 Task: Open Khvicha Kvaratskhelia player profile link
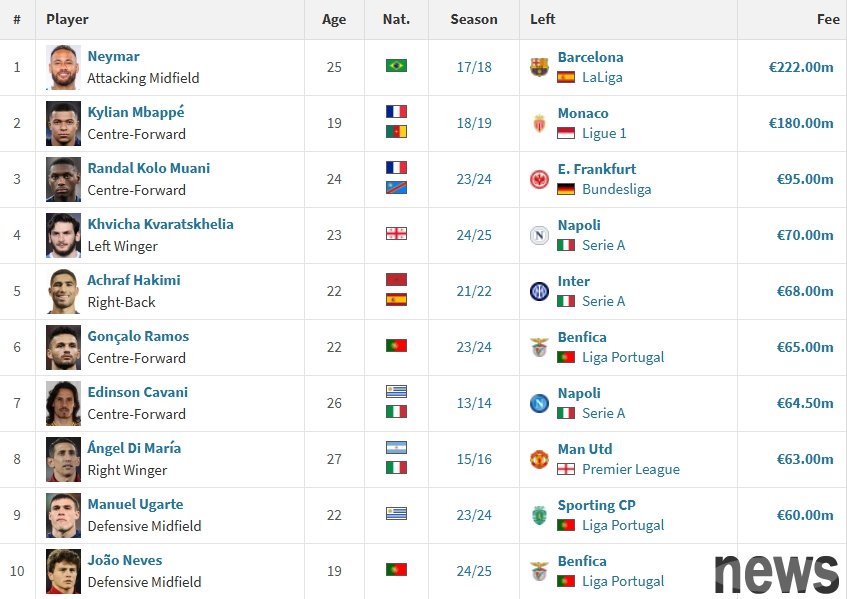click(160, 224)
